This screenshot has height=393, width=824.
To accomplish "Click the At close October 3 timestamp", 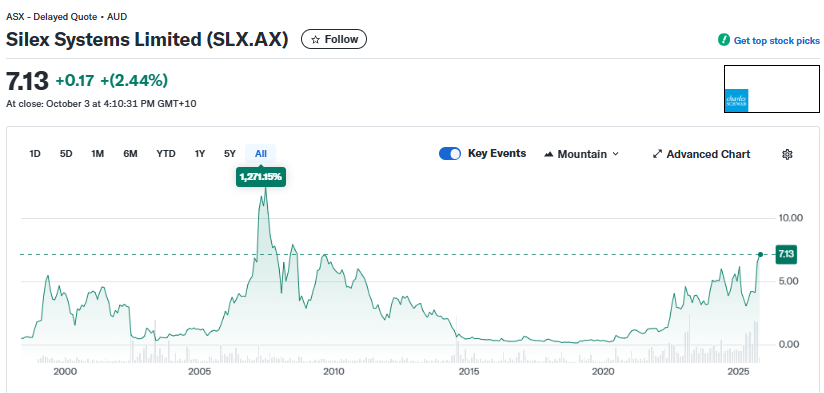I will coord(101,104).
